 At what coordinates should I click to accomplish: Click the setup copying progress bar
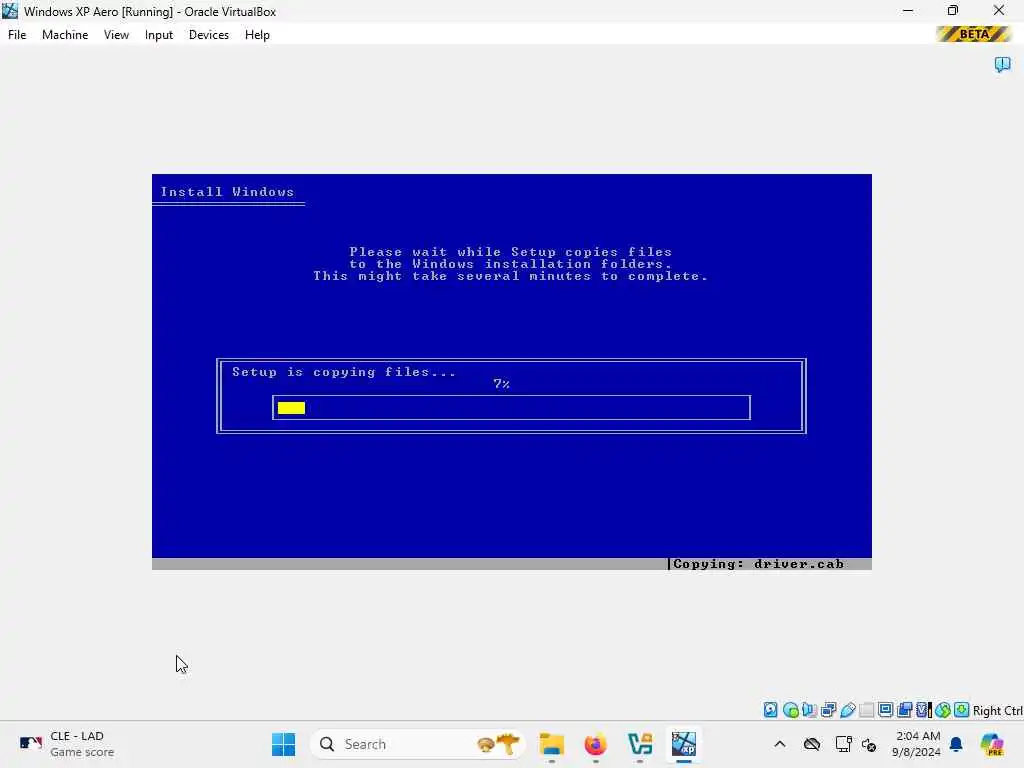pyautogui.click(x=511, y=408)
